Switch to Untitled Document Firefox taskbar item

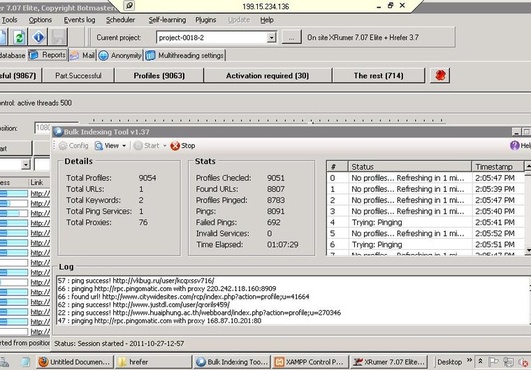click(x=74, y=362)
